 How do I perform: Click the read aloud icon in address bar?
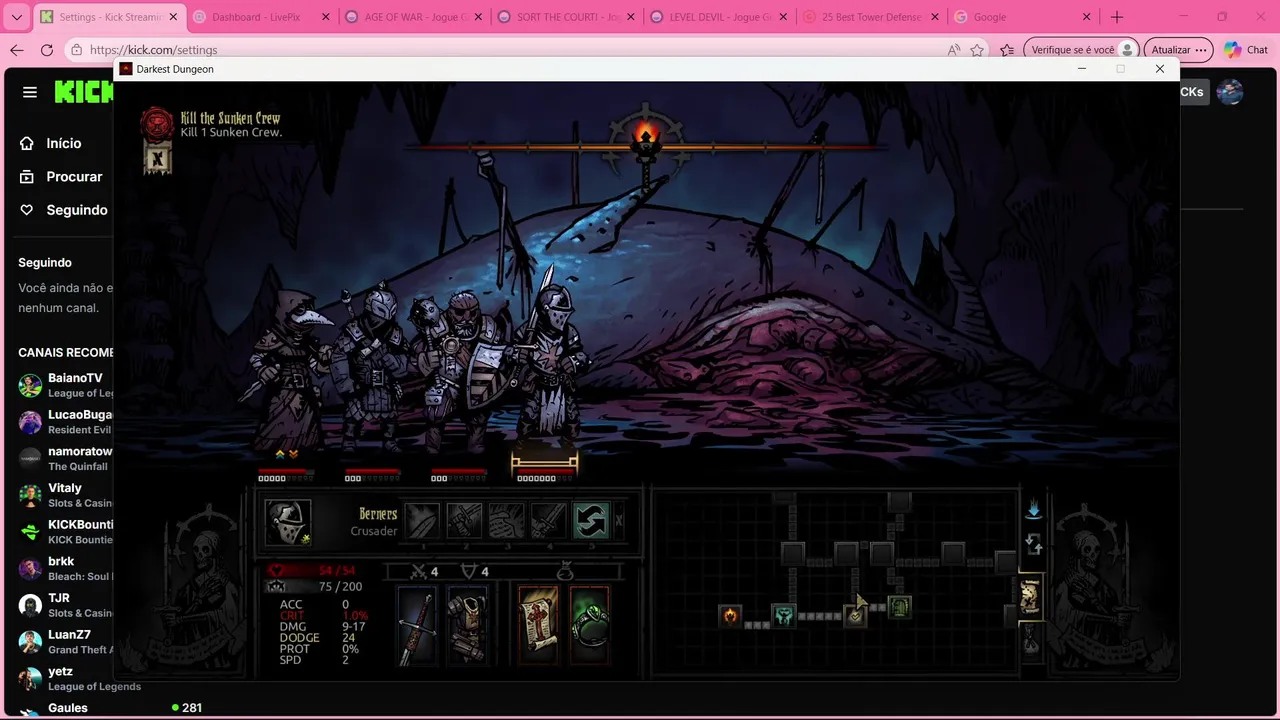(953, 50)
